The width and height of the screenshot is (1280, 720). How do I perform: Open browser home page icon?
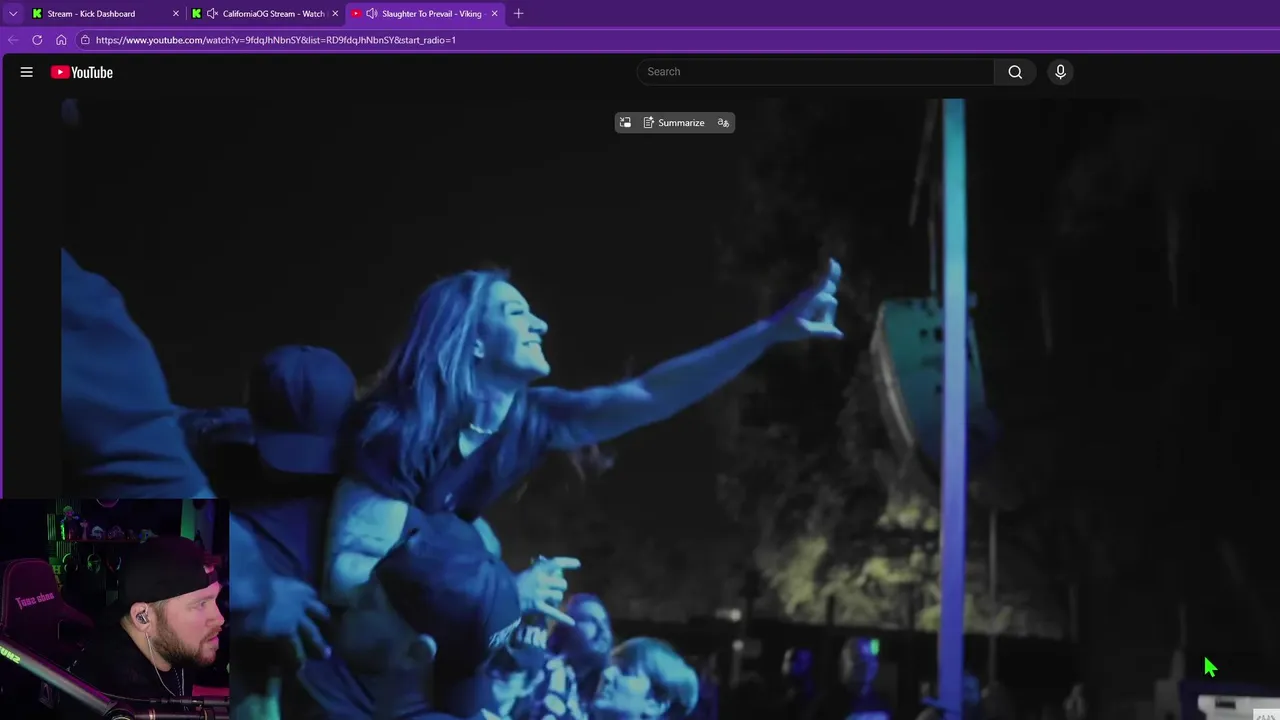[x=61, y=40]
